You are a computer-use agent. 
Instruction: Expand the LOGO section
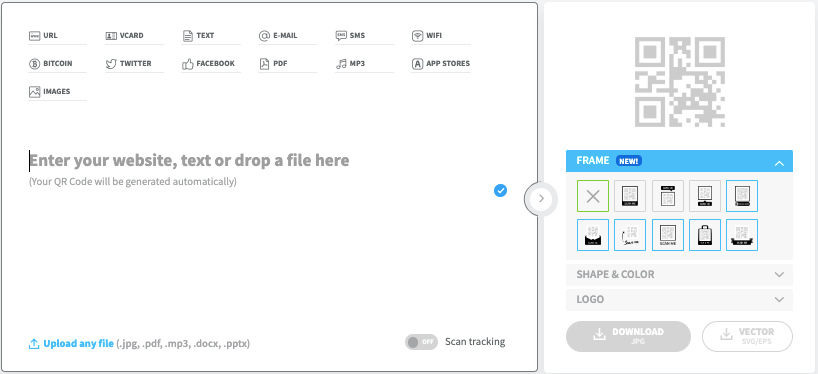(x=679, y=299)
